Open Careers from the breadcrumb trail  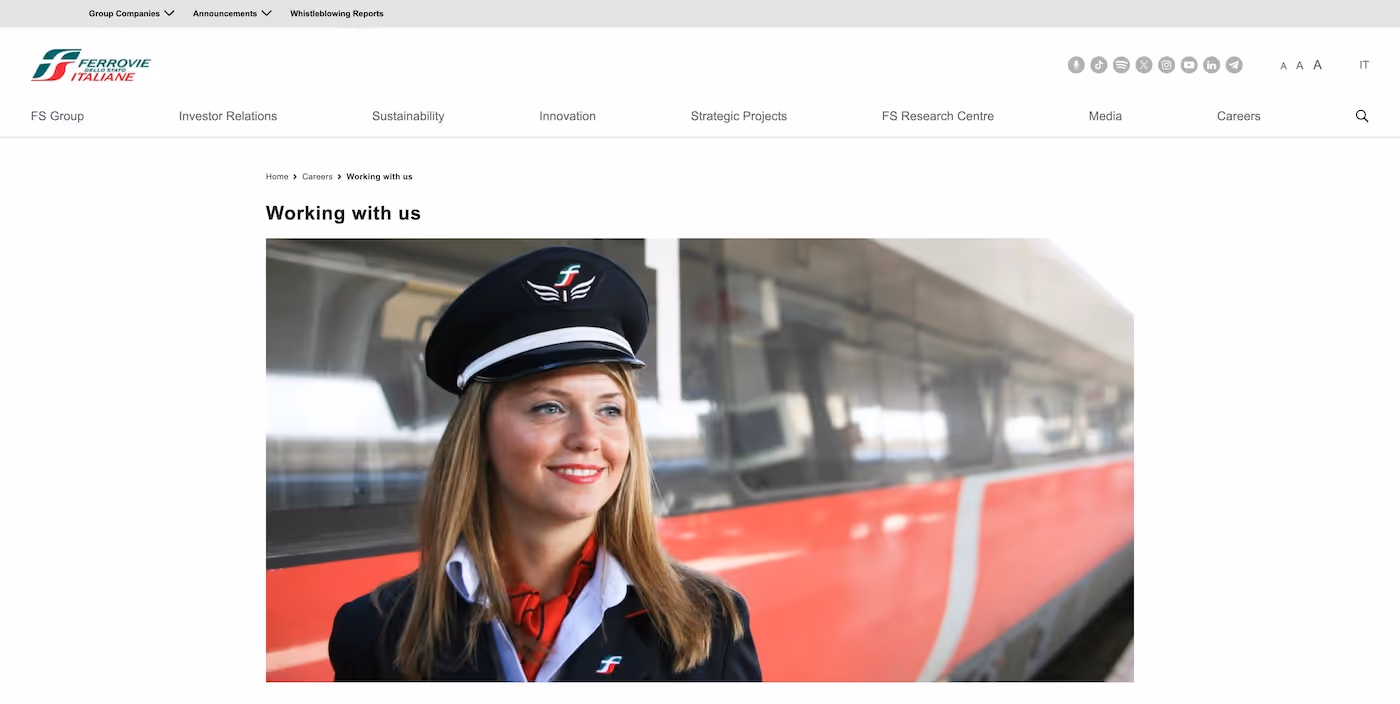pyautogui.click(x=317, y=176)
